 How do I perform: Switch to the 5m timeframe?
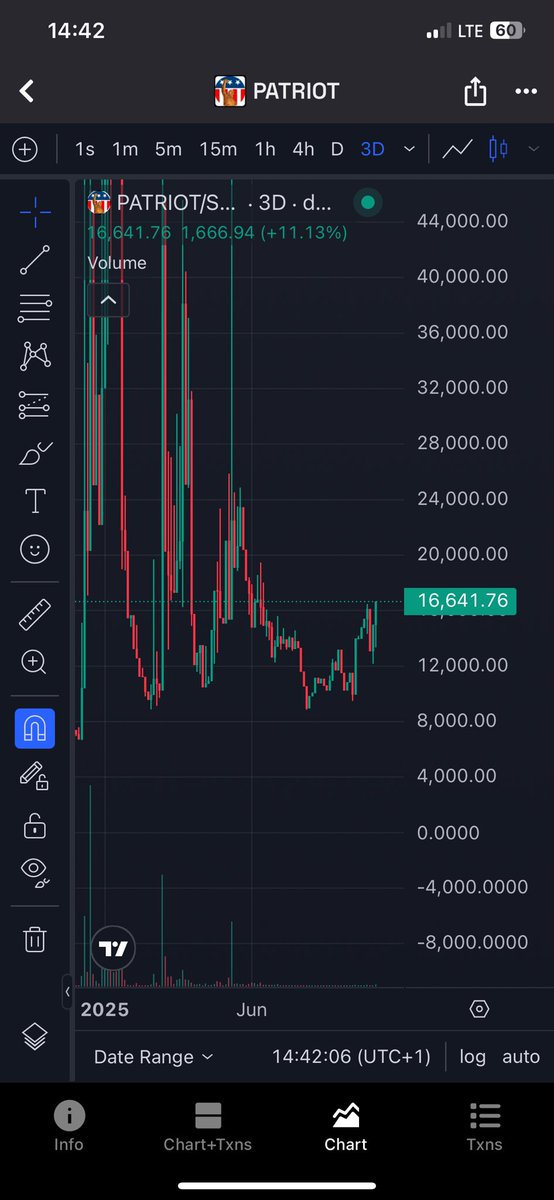pos(168,149)
